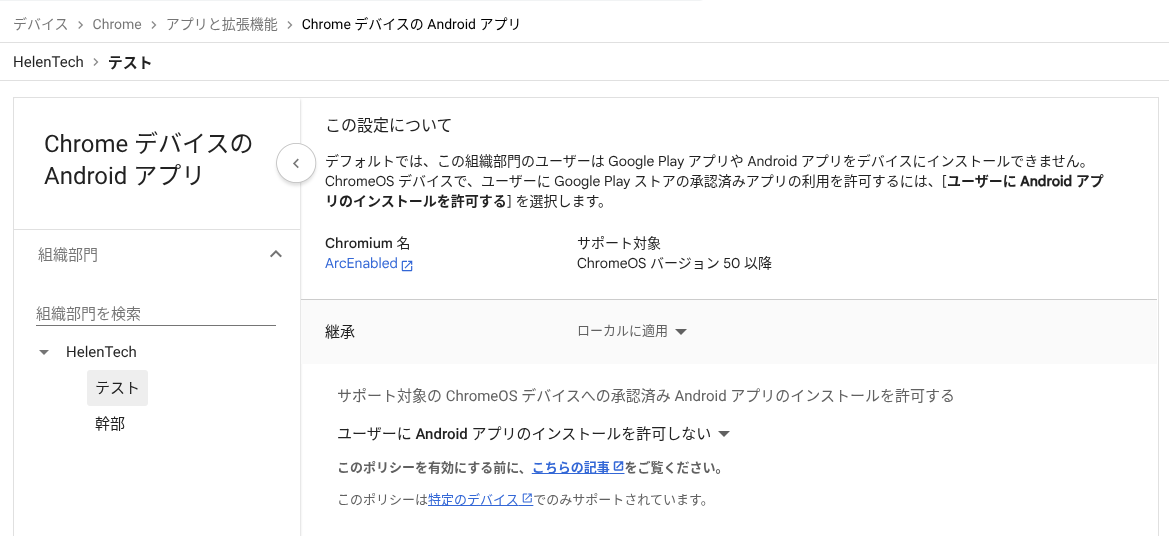Click the external link icon beside ArcEnabled

coord(407,265)
